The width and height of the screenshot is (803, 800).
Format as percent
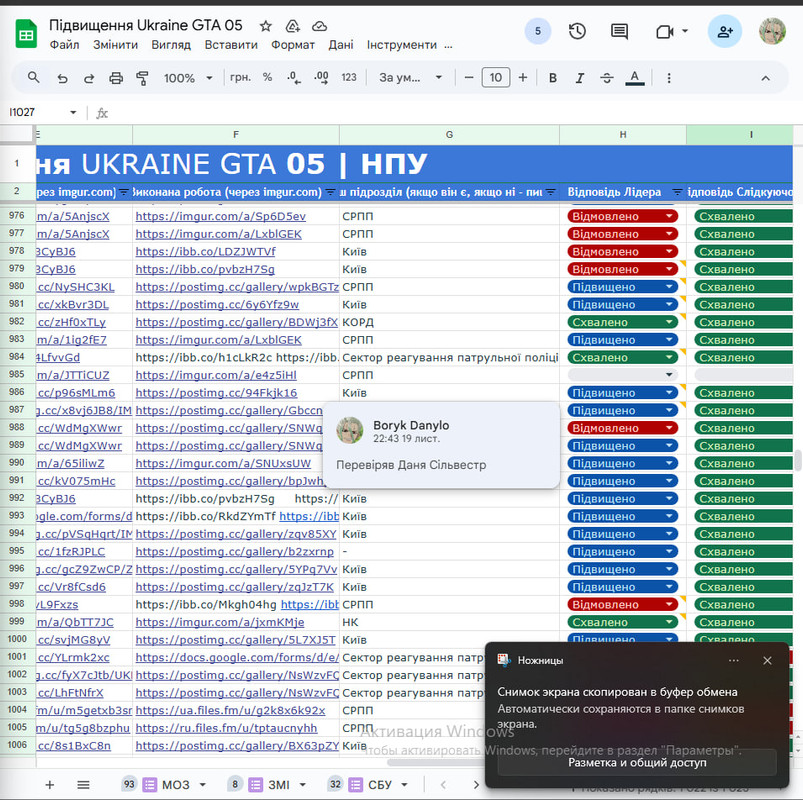(x=267, y=77)
